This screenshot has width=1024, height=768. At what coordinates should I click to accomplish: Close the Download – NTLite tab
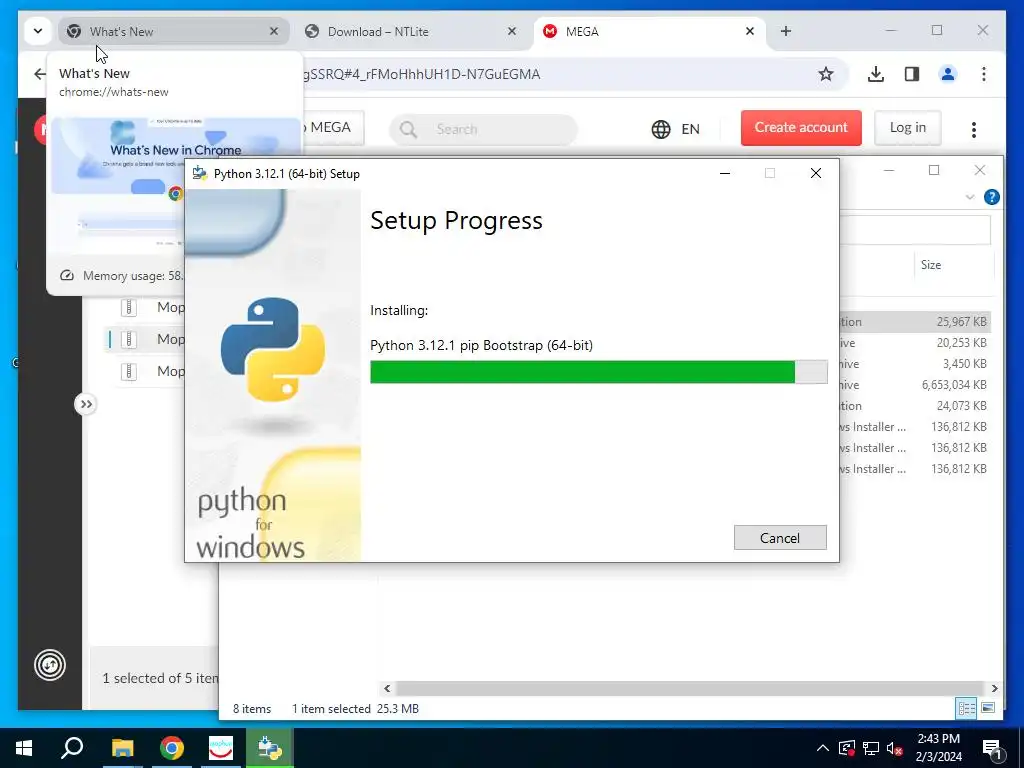click(512, 31)
